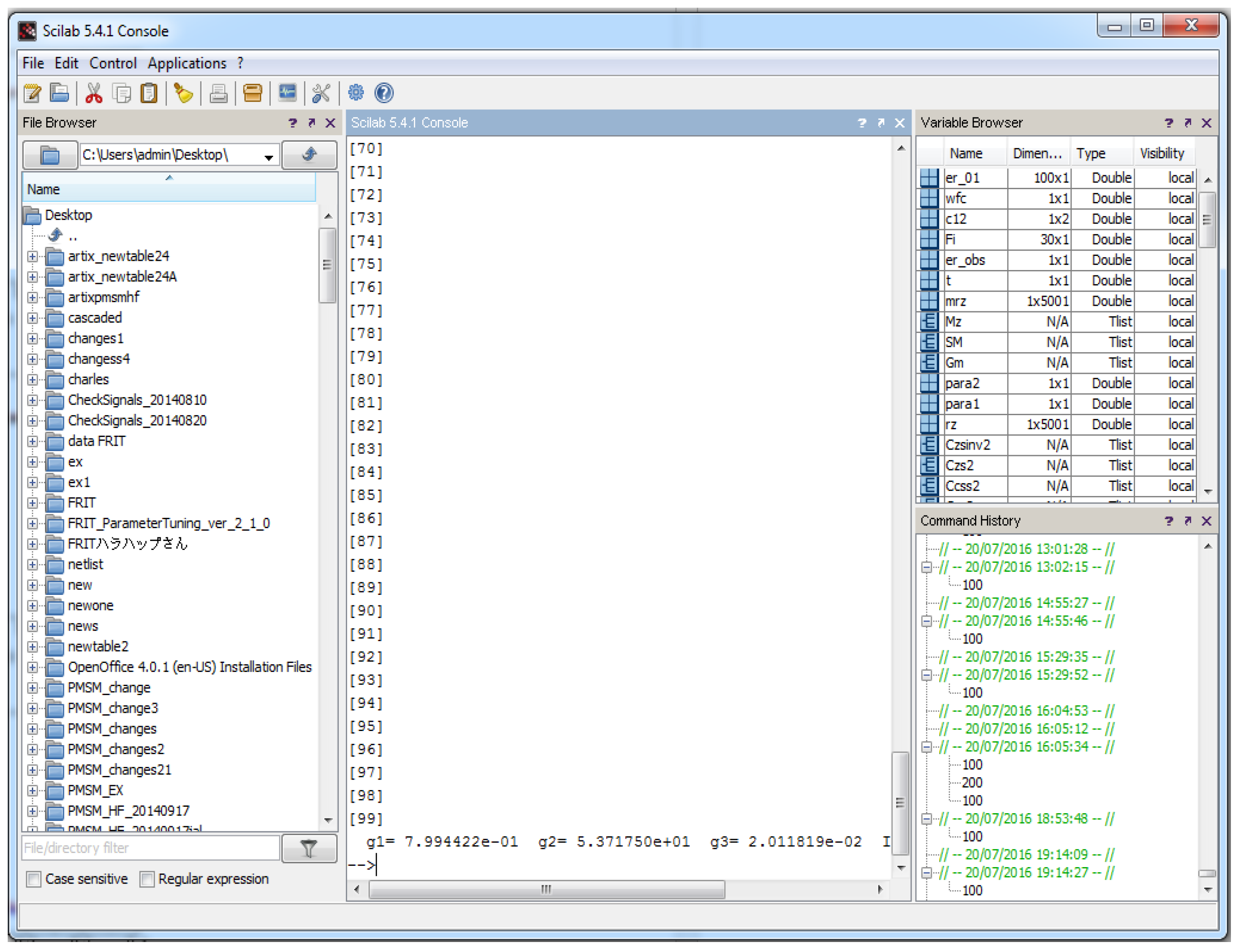Open the Applications menu
This screenshot has width=1240, height=952.
coord(187,63)
